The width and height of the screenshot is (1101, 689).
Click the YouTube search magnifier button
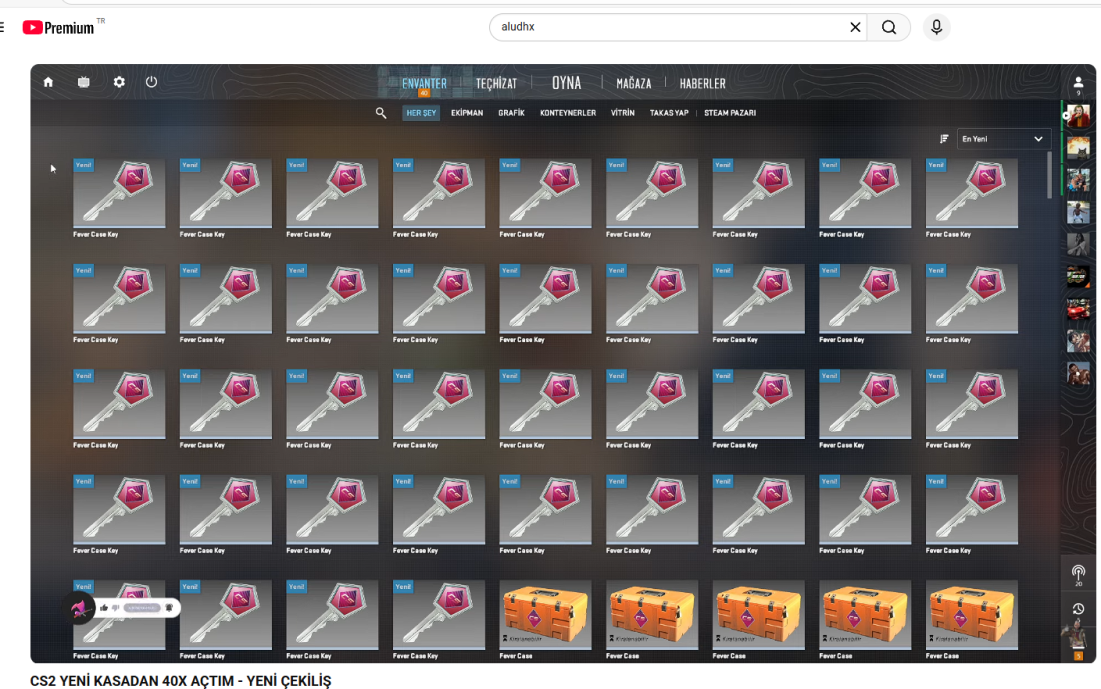[x=889, y=27]
